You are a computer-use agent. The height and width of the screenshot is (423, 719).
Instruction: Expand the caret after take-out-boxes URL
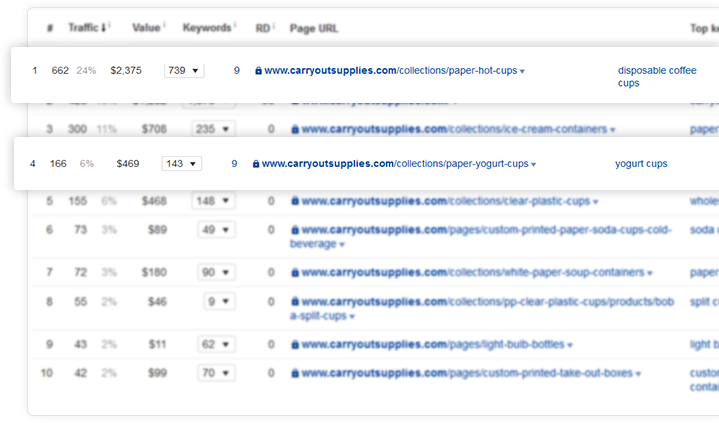coord(638,374)
